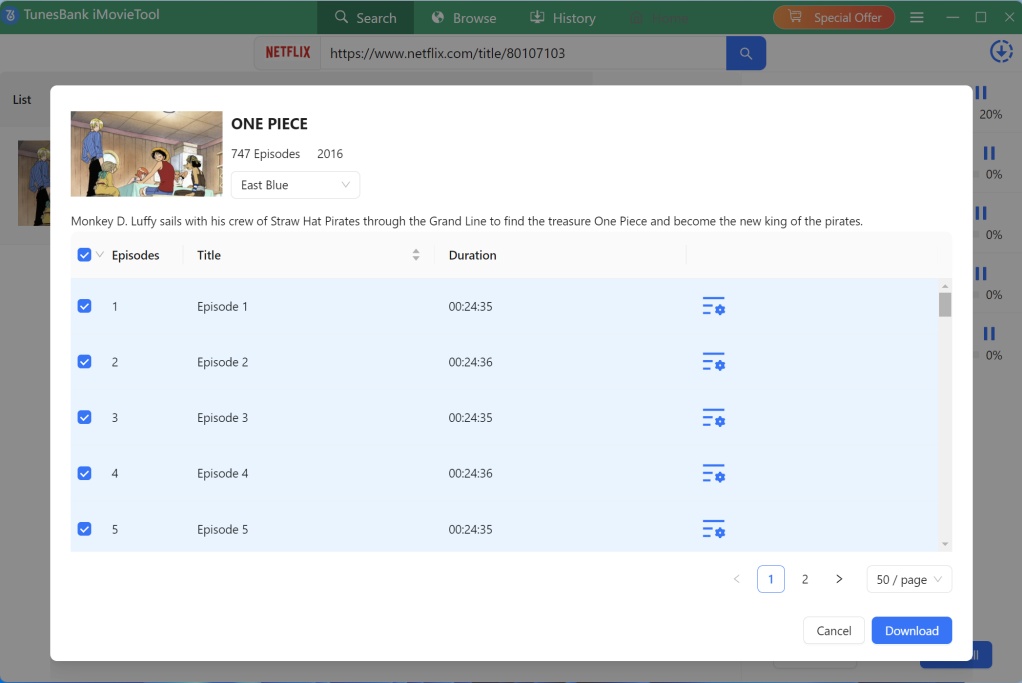Go to page 2 of episodes

click(x=805, y=579)
